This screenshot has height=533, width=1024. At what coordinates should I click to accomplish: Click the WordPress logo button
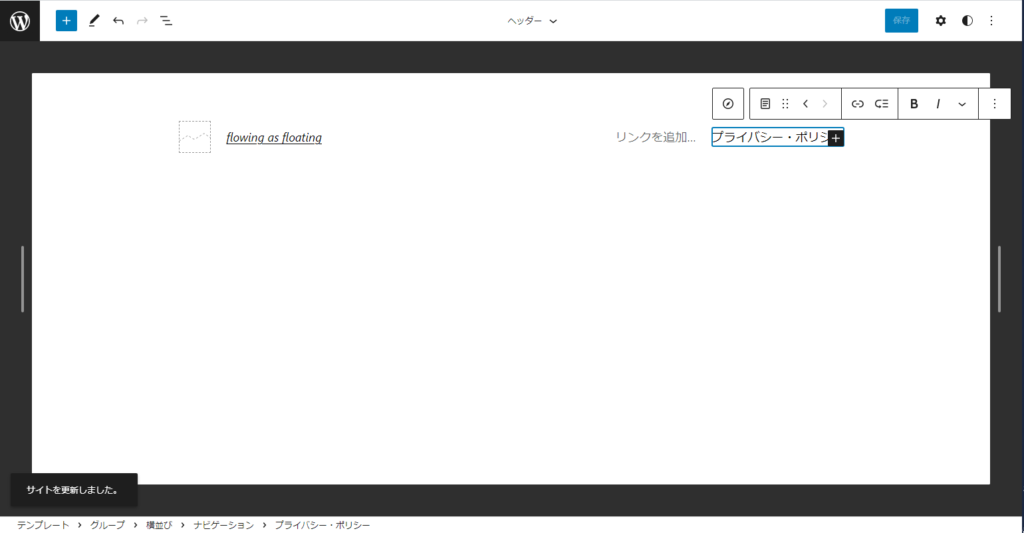click(x=20, y=20)
